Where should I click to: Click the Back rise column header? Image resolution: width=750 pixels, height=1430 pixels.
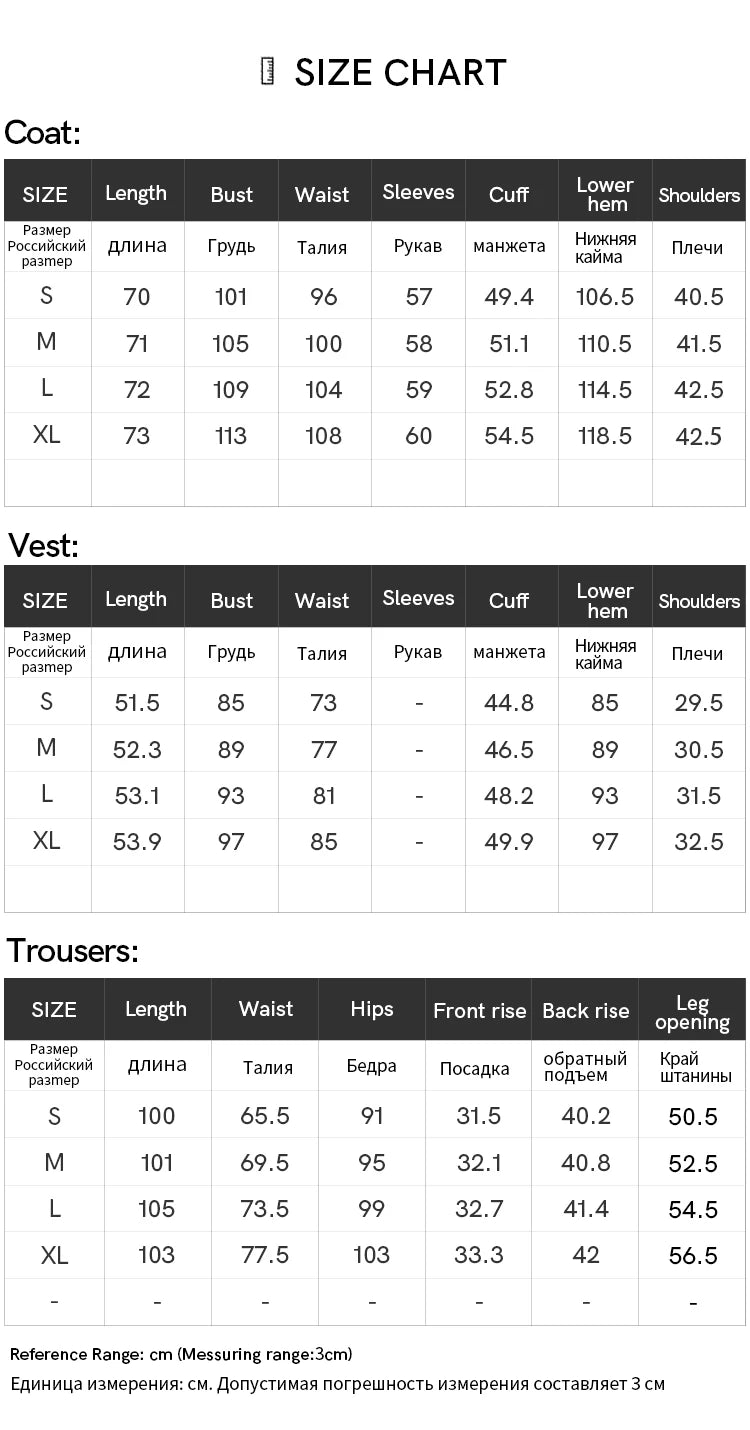(x=585, y=1011)
